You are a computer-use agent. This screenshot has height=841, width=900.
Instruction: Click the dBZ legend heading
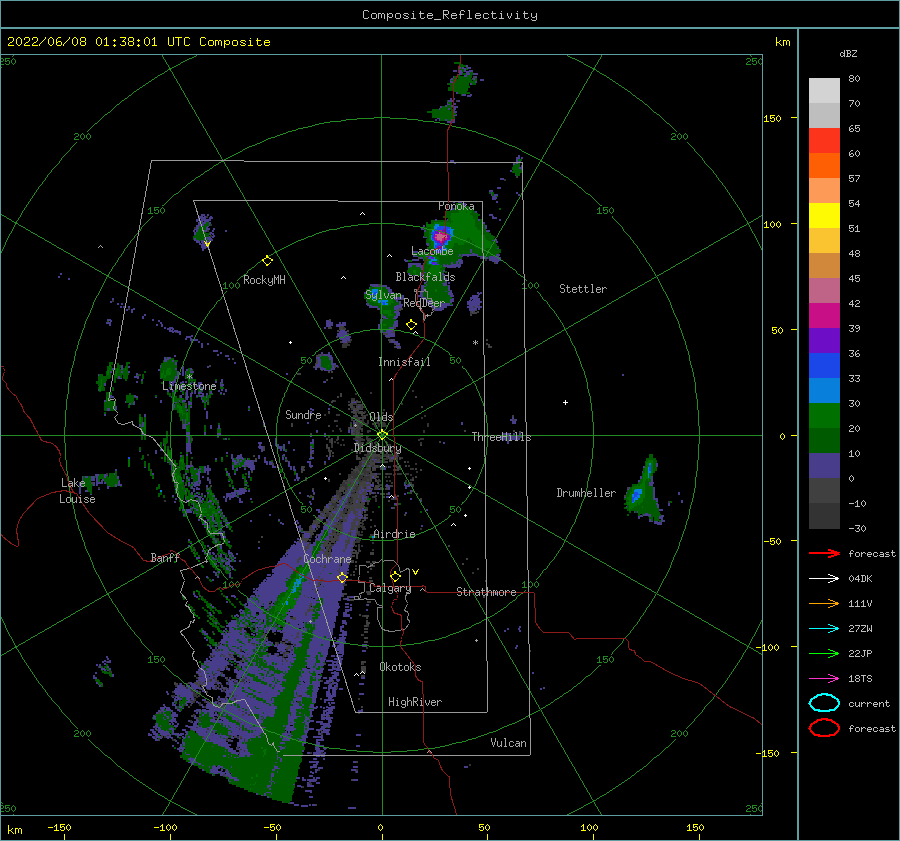[848, 53]
